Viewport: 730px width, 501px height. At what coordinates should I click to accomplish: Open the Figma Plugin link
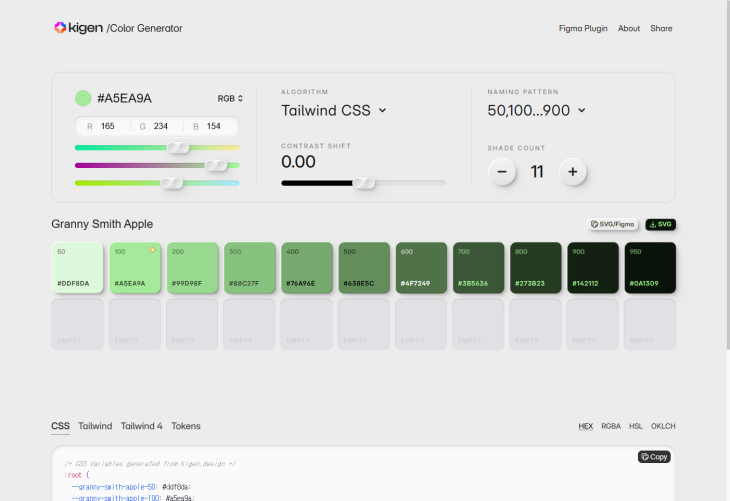coord(583,28)
